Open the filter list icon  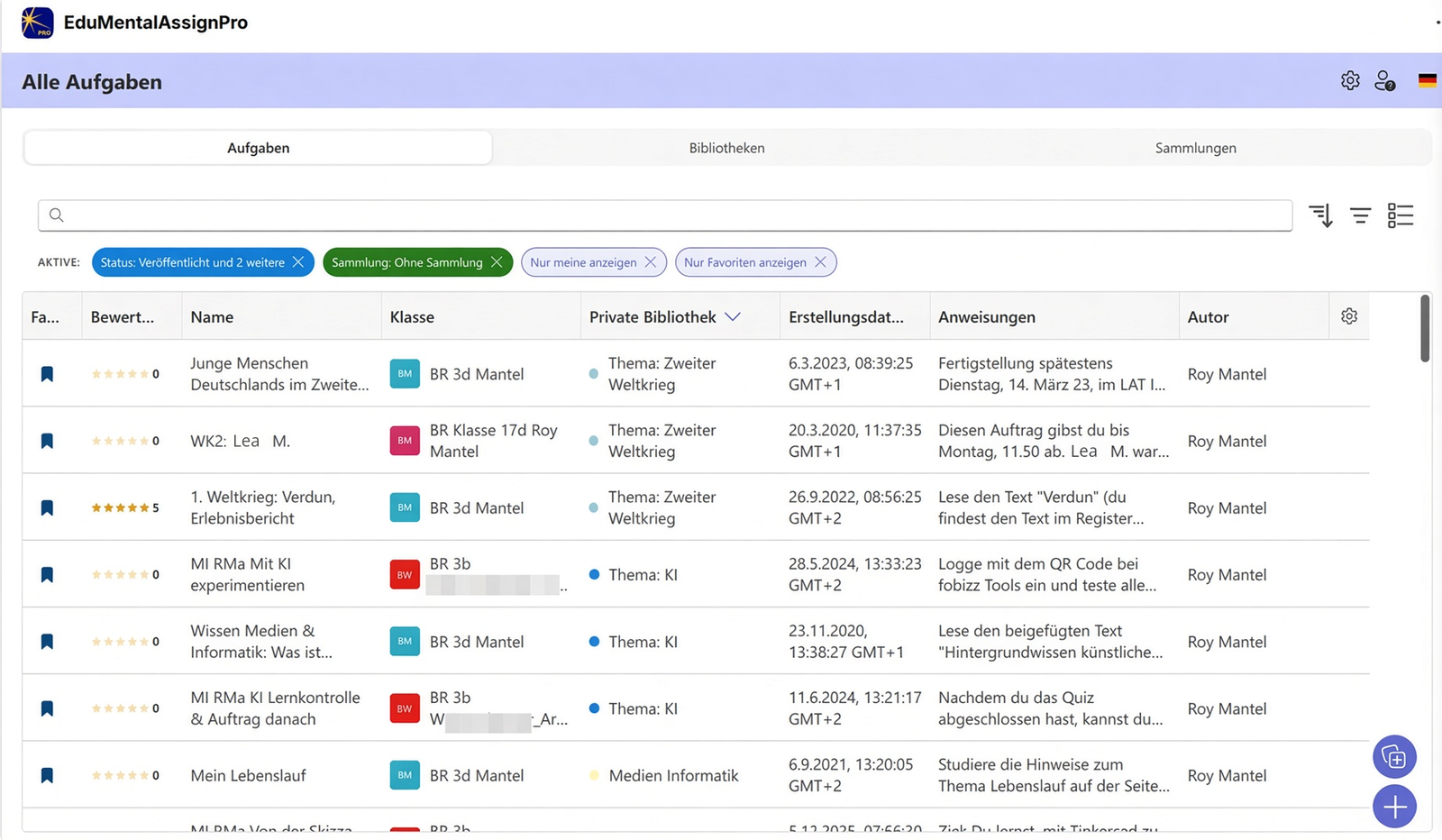pos(1360,215)
